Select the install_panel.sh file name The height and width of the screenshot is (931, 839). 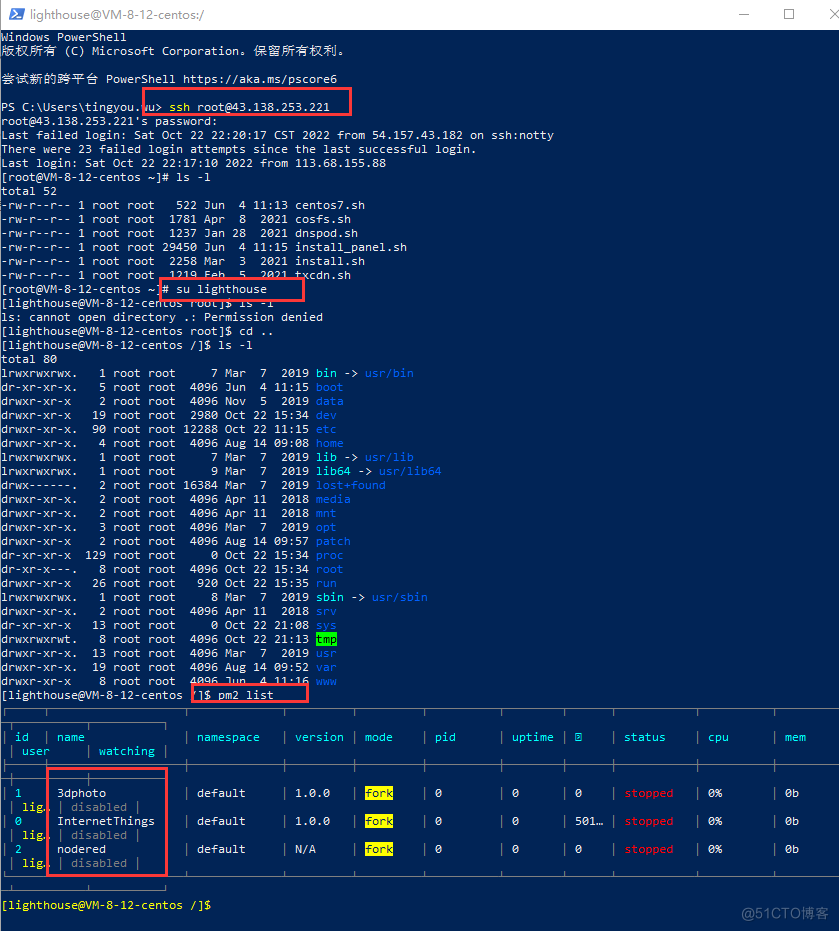[351, 248]
